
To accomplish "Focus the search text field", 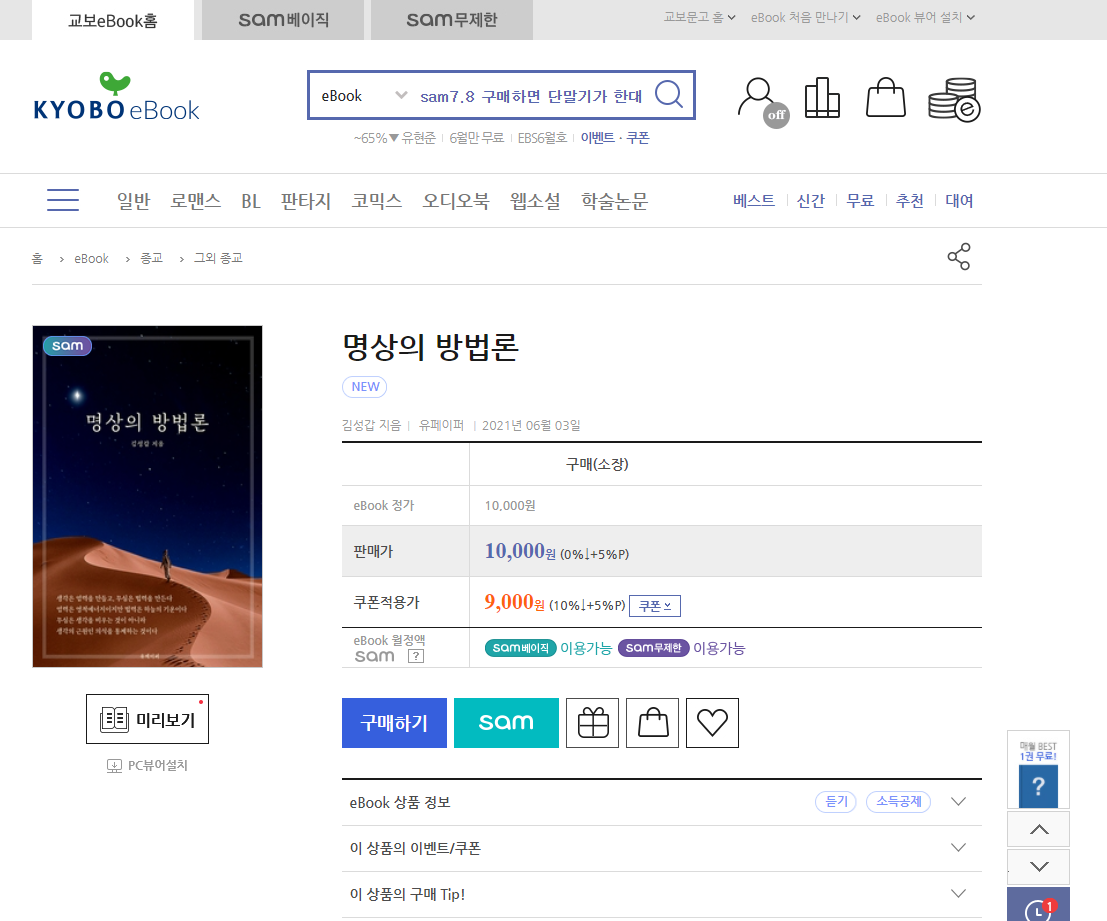I will pos(531,96).
